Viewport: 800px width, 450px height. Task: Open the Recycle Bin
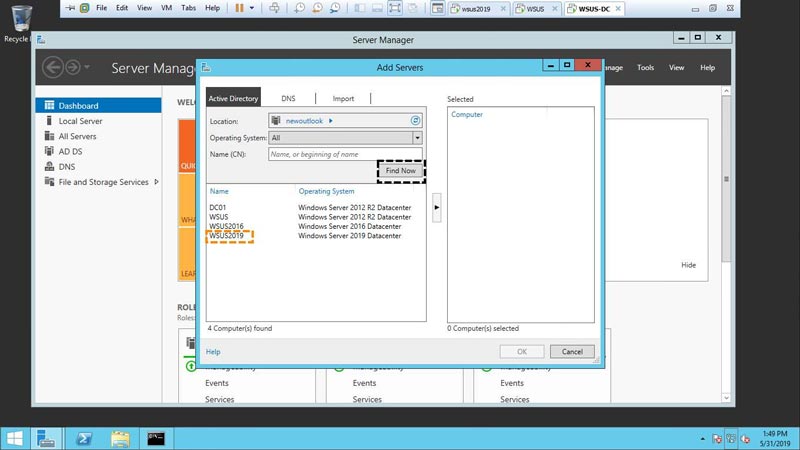(x=19, y=23)
